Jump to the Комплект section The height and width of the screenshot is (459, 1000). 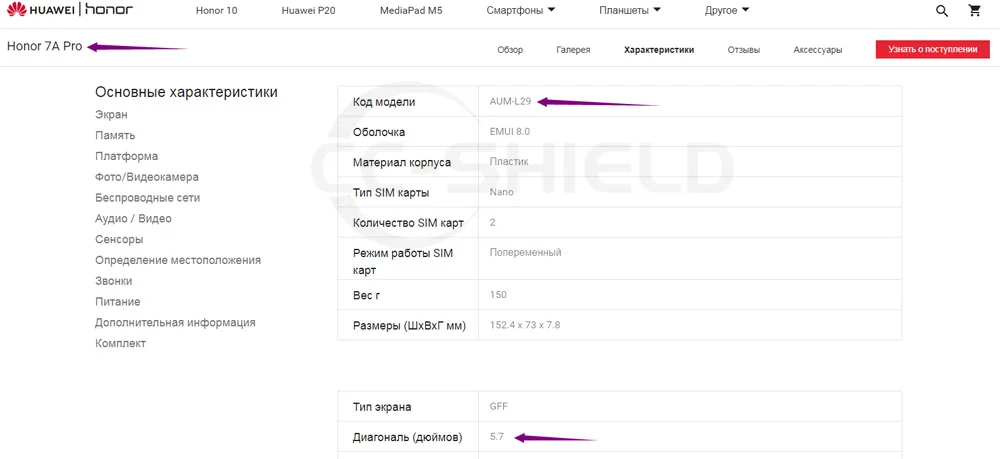coord(121,344)
